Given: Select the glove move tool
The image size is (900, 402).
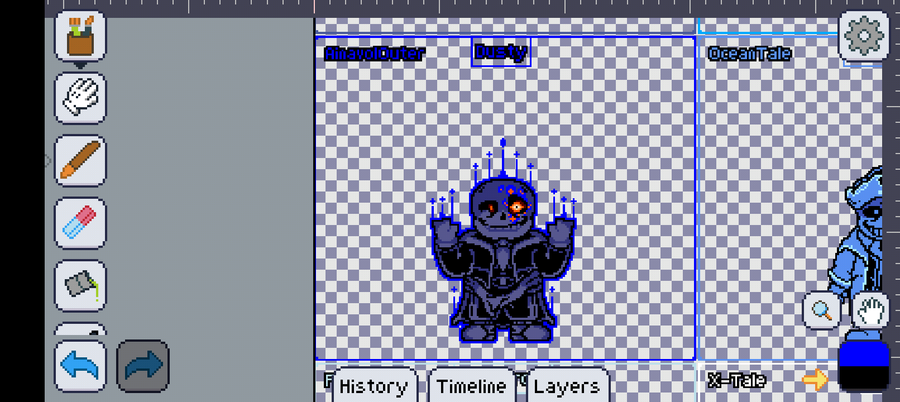Looking at the screenshot, I should click(80, 98).
